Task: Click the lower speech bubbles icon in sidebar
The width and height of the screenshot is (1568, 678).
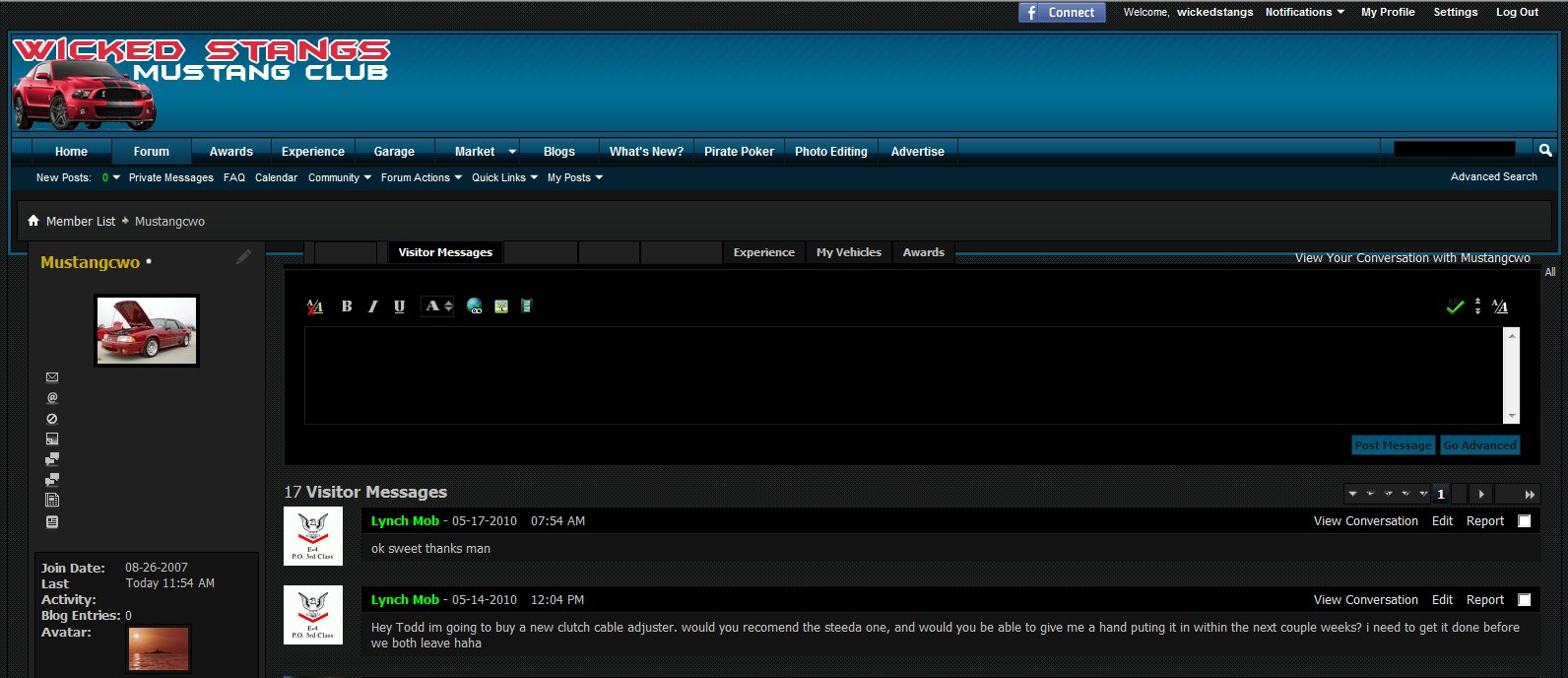Action: [x=52, y=480]
